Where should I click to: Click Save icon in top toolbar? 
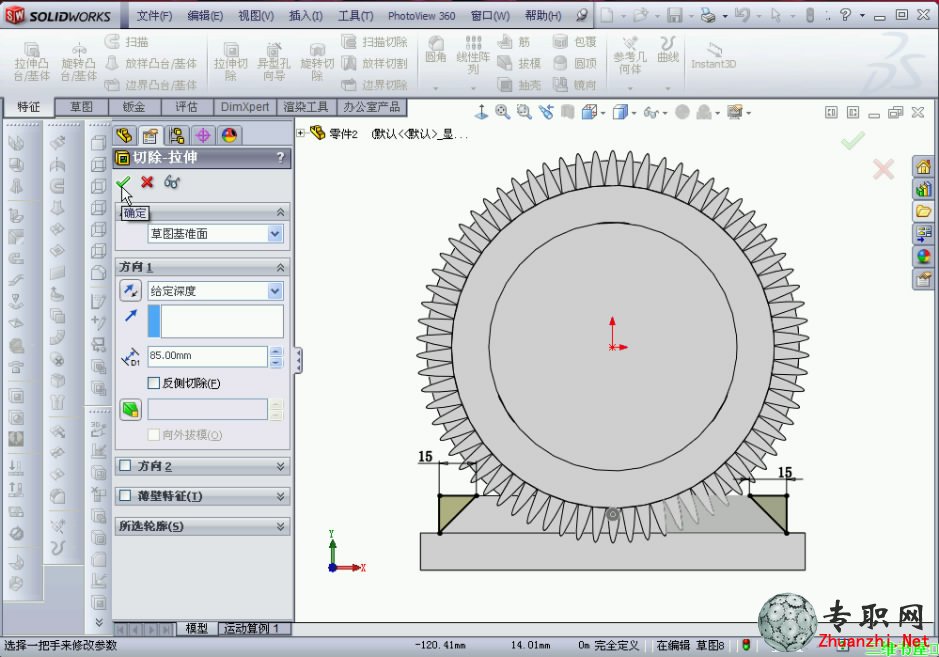click(x=675, y=15)
